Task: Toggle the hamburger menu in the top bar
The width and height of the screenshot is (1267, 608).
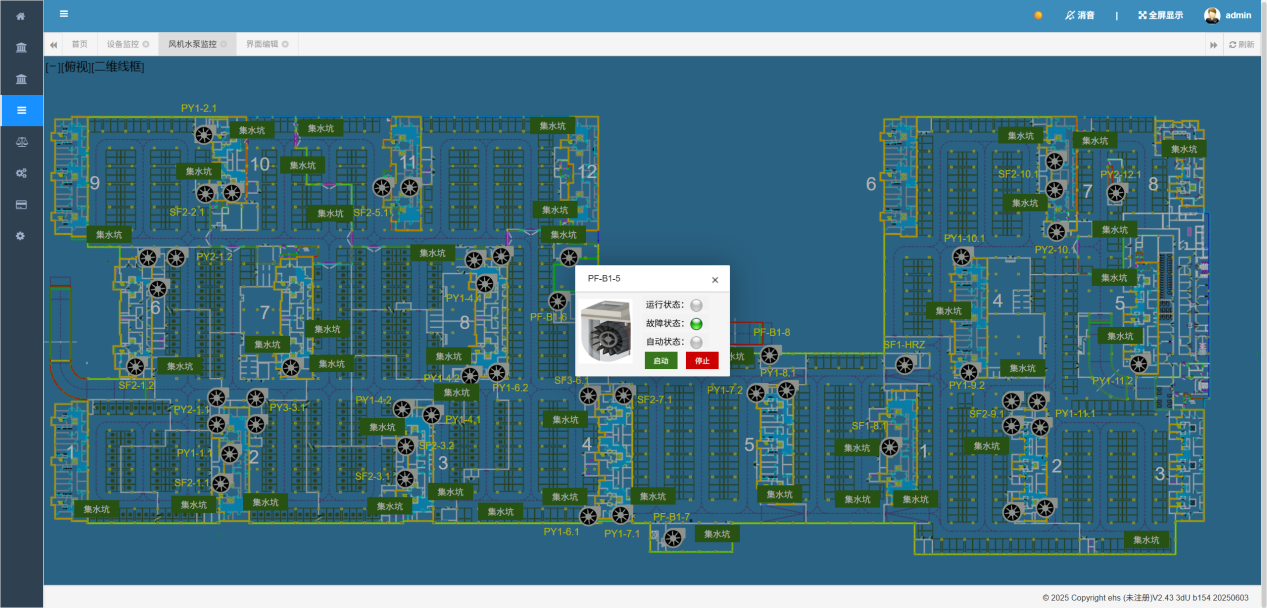Action: 64,14
